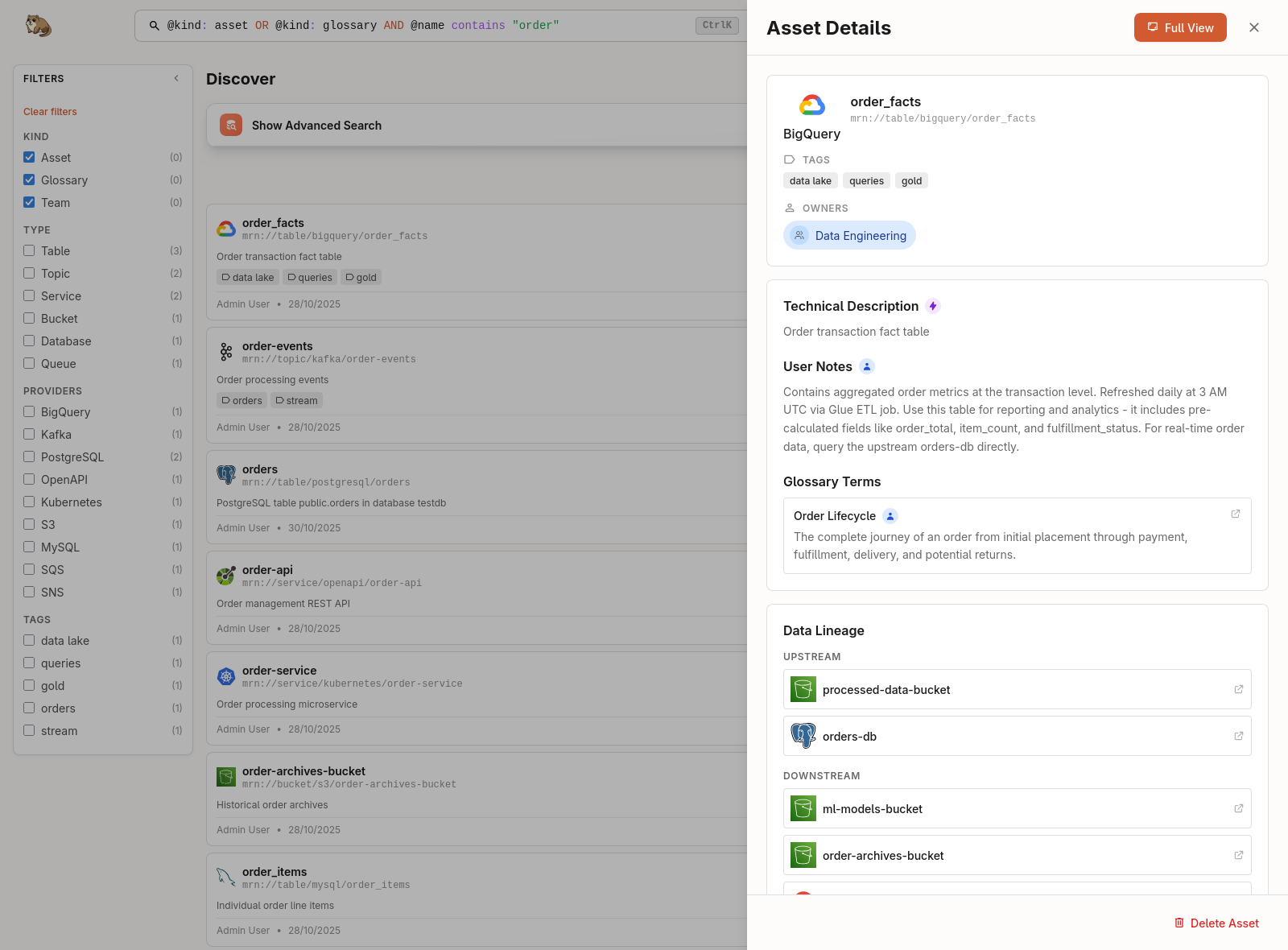Click Show Advanced Search

(316, 126)
